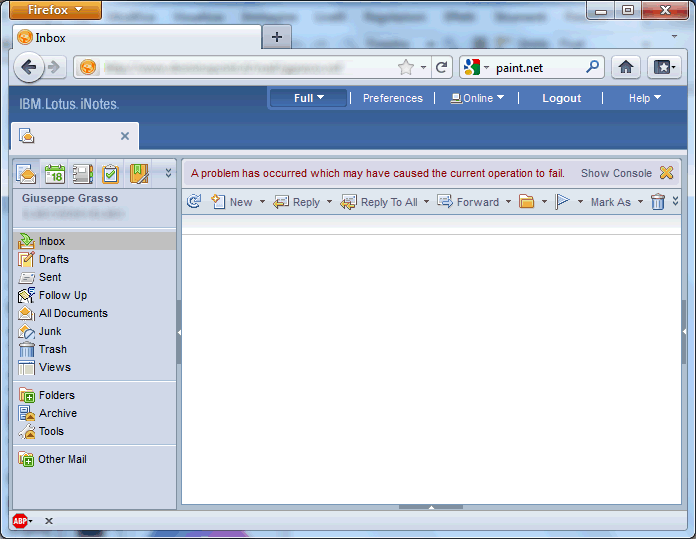696x539 pixels.
Task: Expand the right side panel handle
Action: [x=684, y=332]
